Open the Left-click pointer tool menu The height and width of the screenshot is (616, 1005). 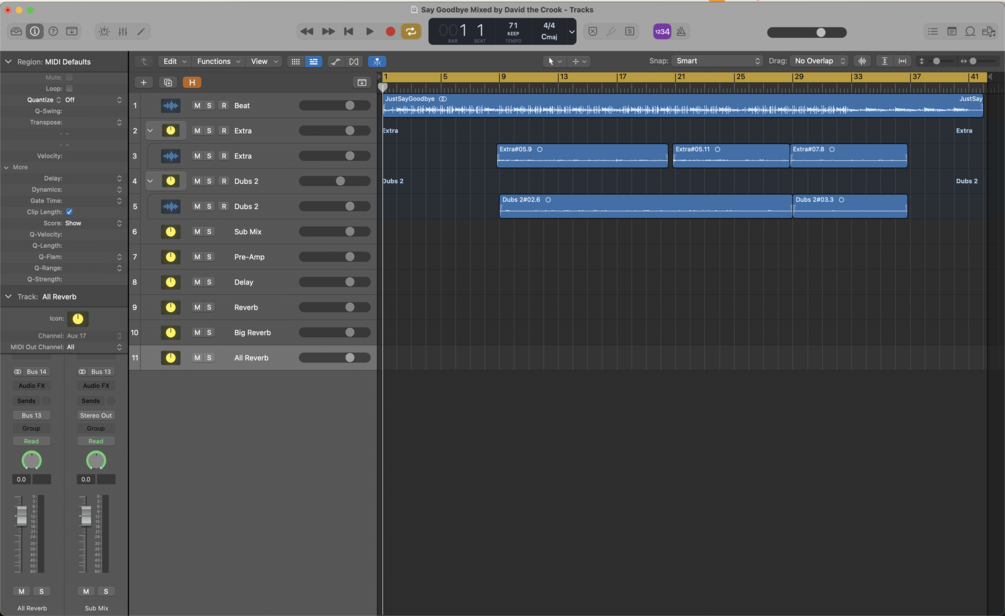tap(554, 62)
